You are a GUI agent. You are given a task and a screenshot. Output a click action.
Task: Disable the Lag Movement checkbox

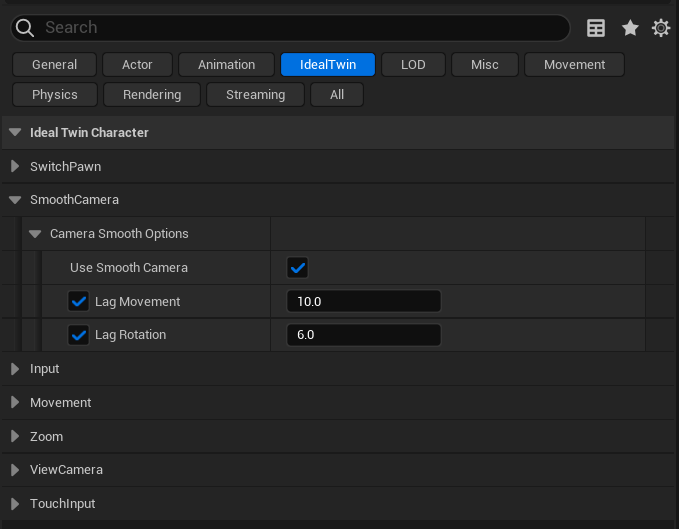(x=79, y=301)
